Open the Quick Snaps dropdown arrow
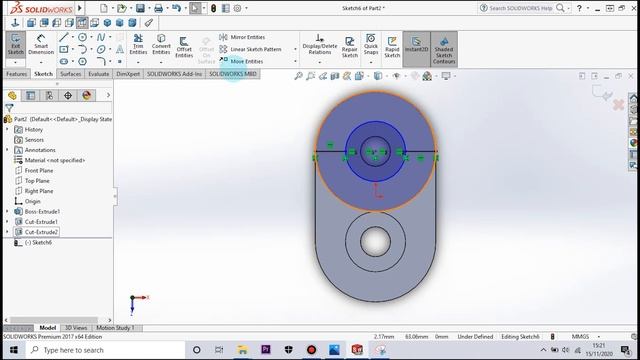Image resolution: width=640 pixels, height=360 pixels. [371, 62]
